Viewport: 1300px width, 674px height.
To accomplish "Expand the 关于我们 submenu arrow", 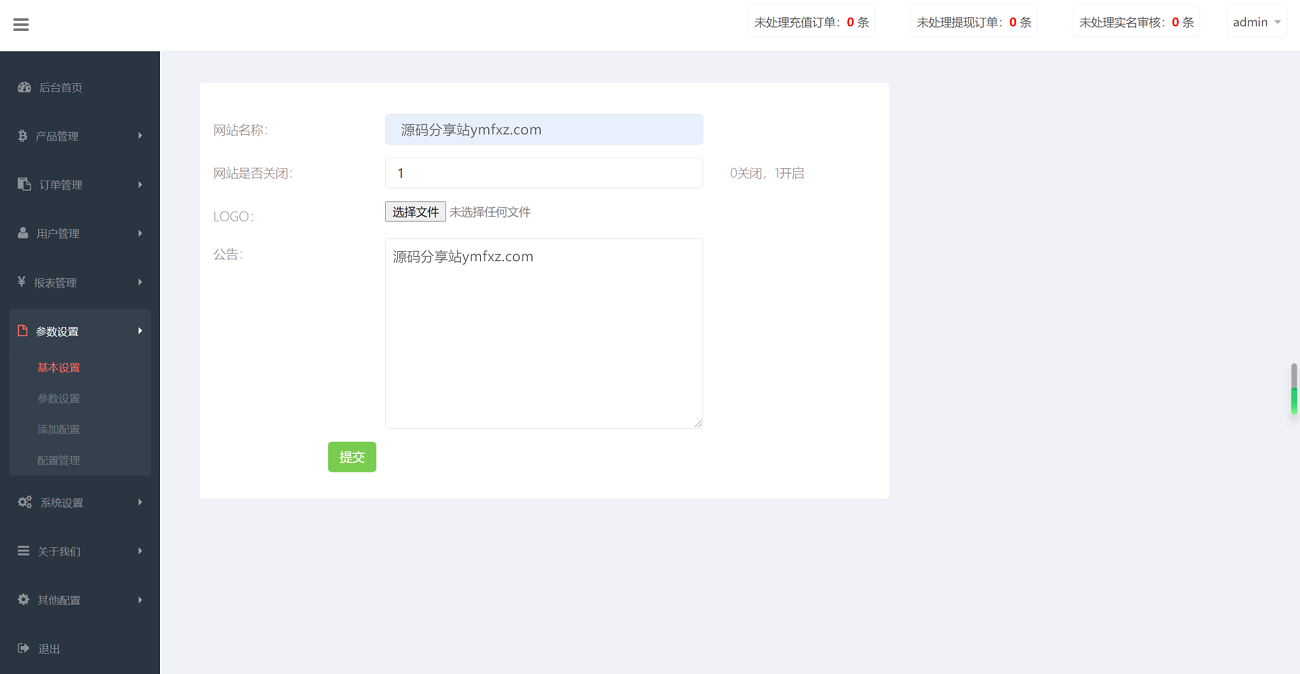I will 140,551.
